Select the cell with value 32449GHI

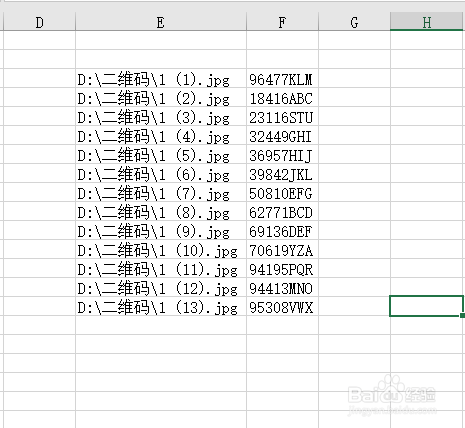tap(282, 135)
